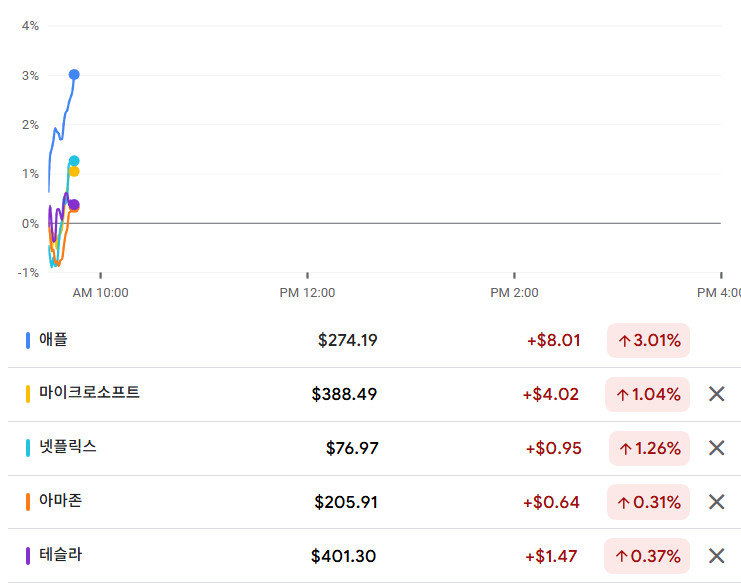
Task: Select Netflix's 1.26% change badge
Action: point(649,448)
